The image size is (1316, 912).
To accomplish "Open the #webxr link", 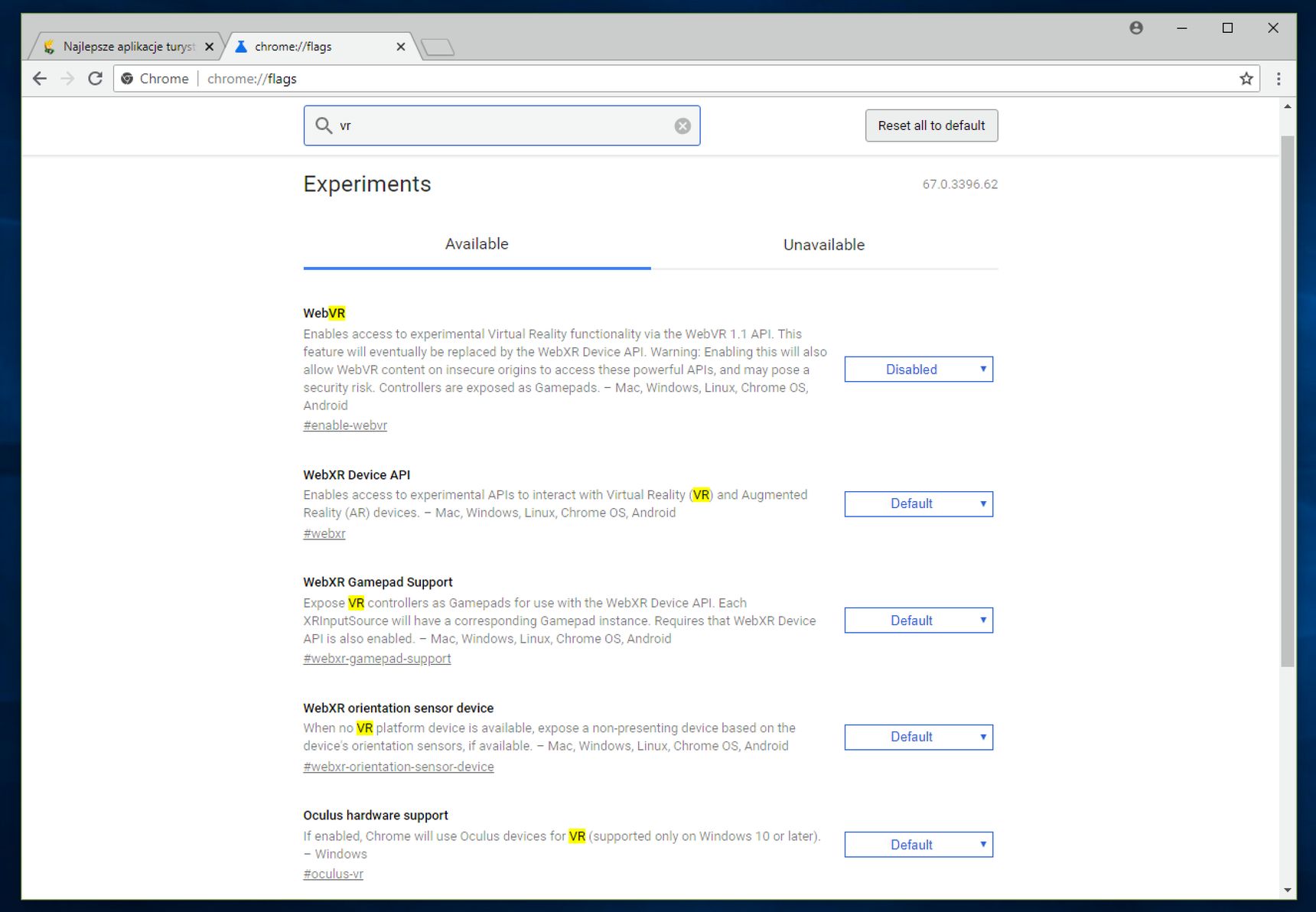I will point(324,533).
